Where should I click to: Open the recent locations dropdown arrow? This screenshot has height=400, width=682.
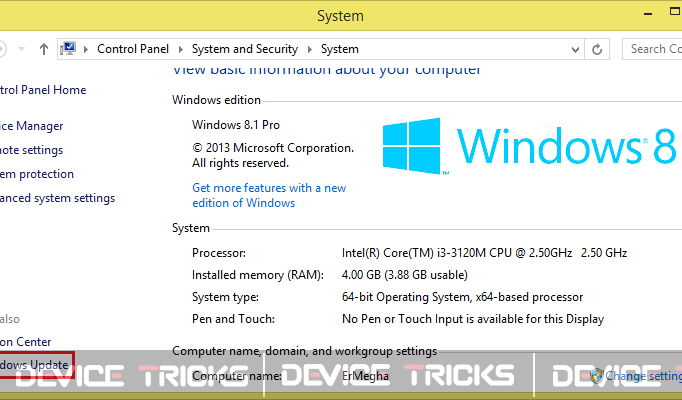tap(21, 49)
